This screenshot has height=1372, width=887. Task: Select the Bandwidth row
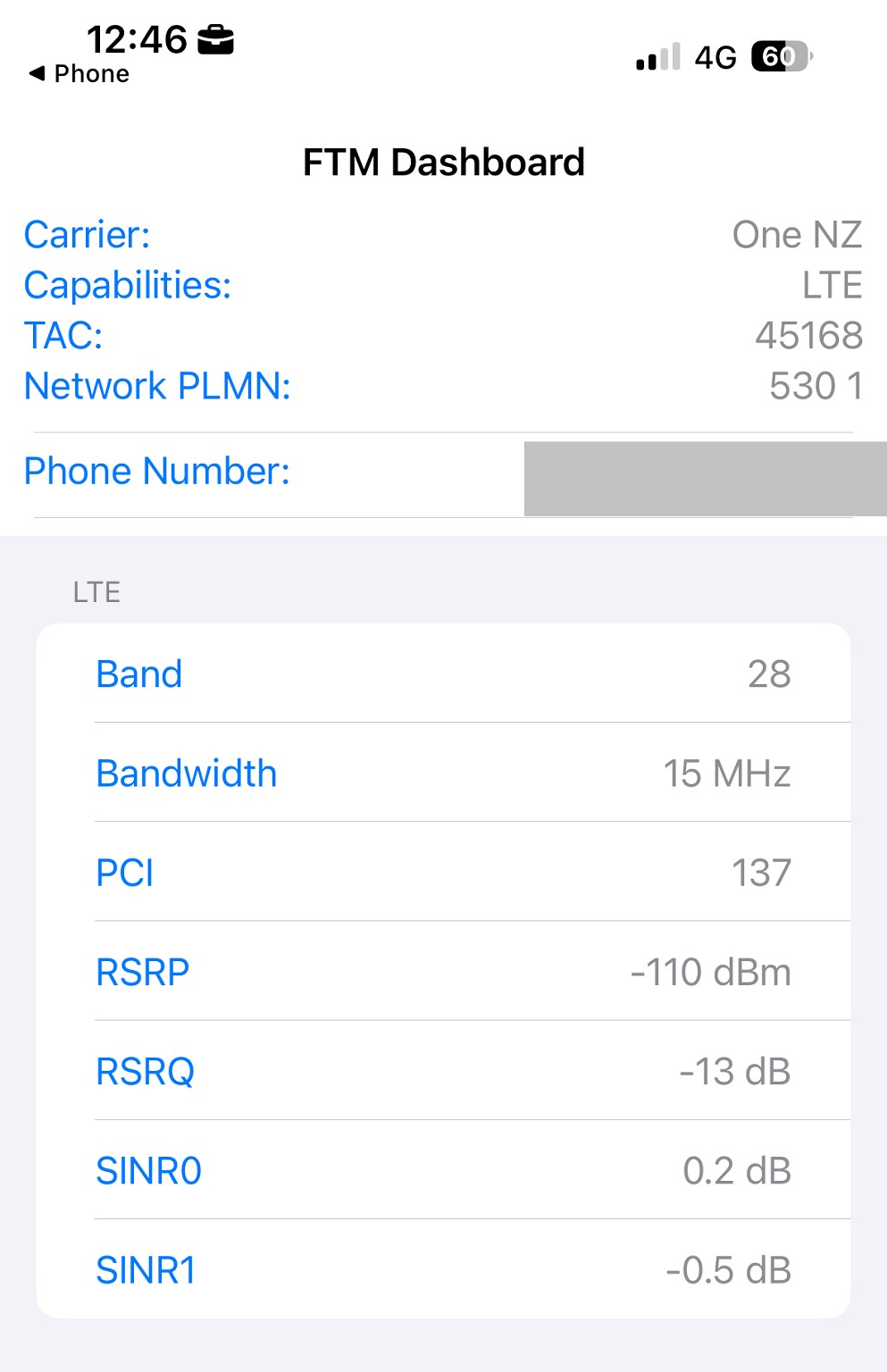pos(443,774)
